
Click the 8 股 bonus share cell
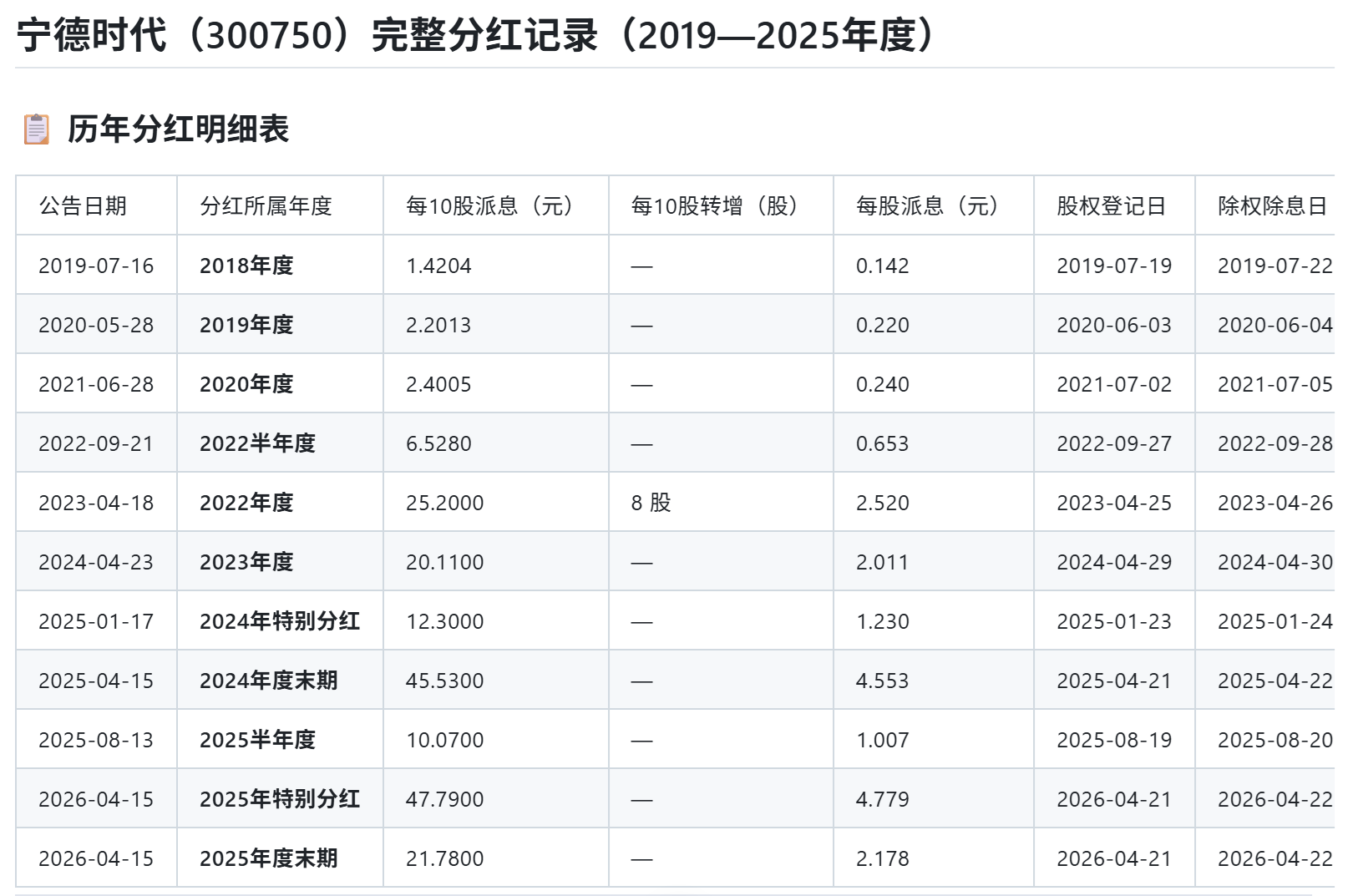click(651, 503)
